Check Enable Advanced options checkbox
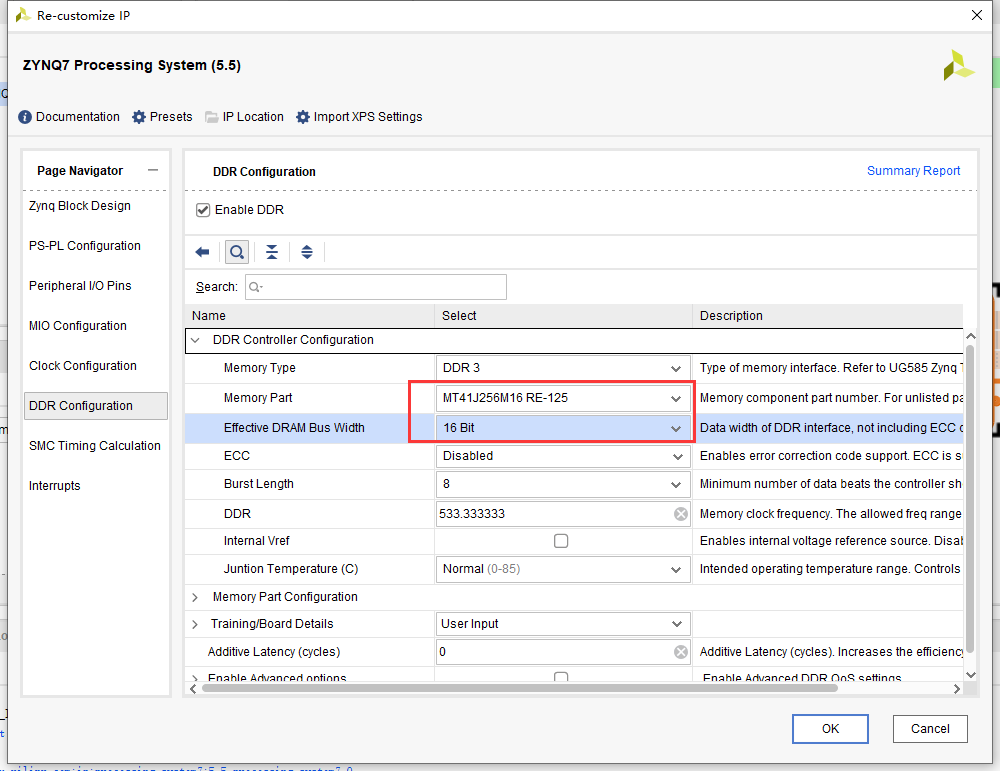The width and height of the screenshot is (1000, 771). pos(561,677)
